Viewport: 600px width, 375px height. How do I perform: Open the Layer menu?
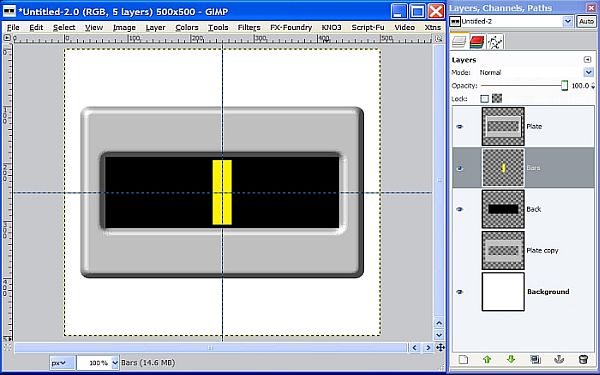click(x=155, y=28)
